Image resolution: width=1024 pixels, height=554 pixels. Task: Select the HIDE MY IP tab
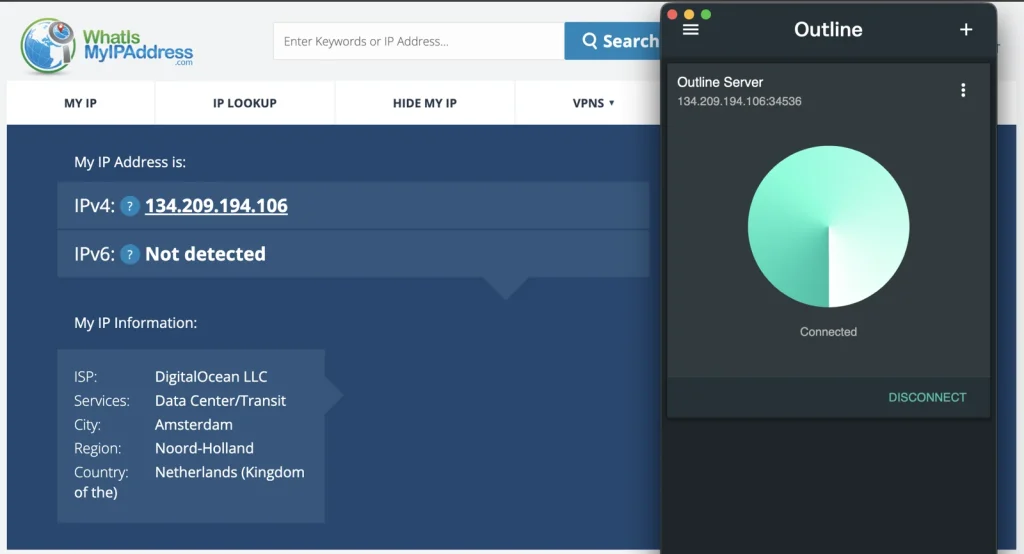[x=424, y=103]
